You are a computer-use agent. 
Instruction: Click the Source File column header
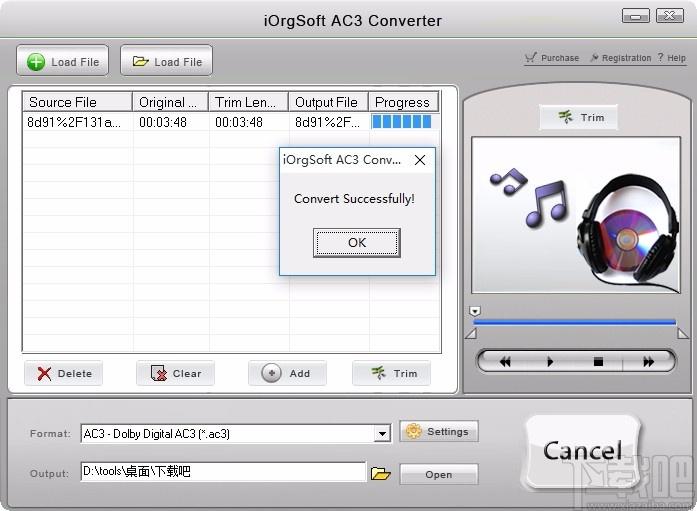pos(77,102)
